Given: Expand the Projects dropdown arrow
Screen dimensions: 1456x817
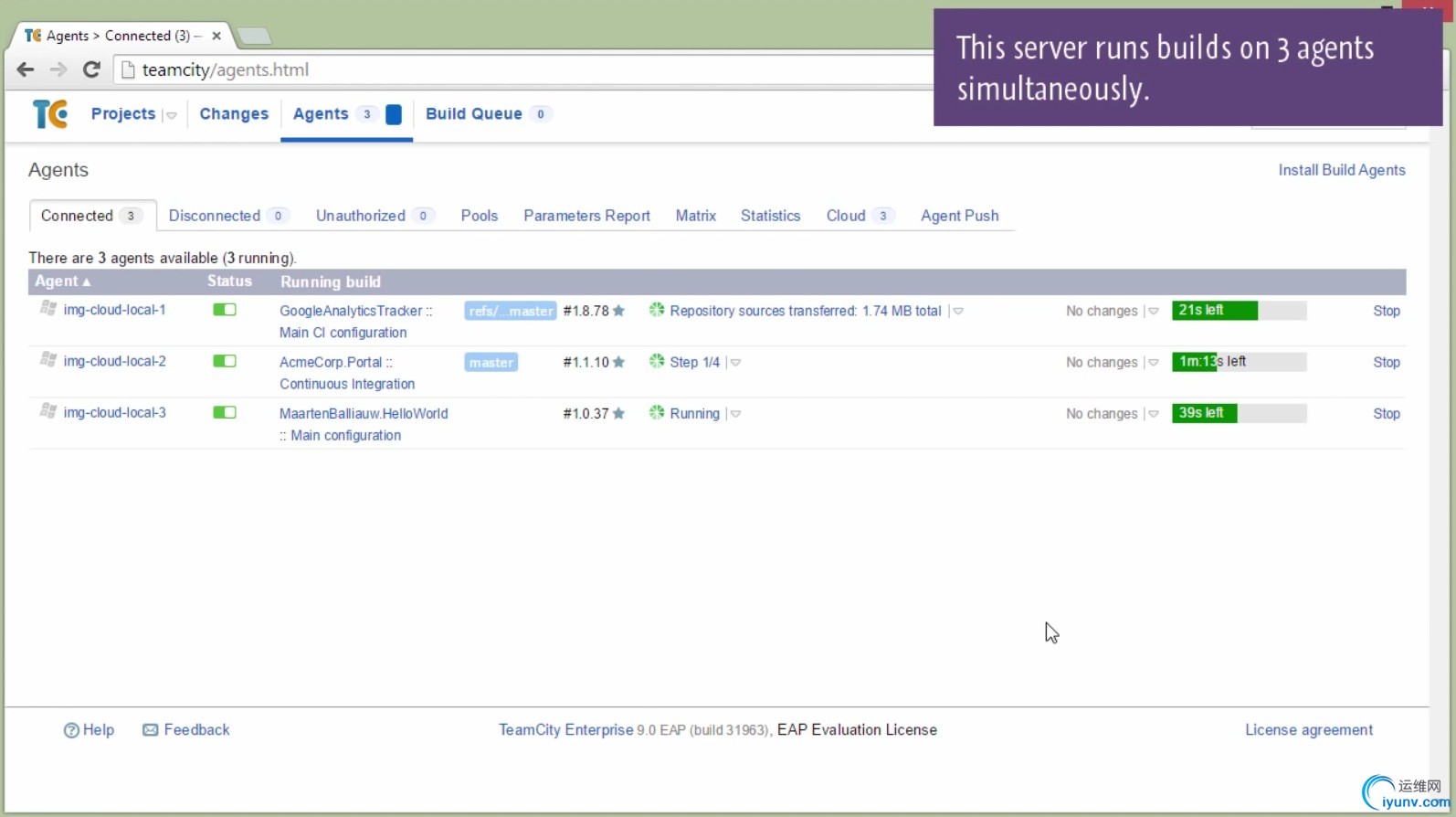Looking at the screenshot, I should [171, 115].
